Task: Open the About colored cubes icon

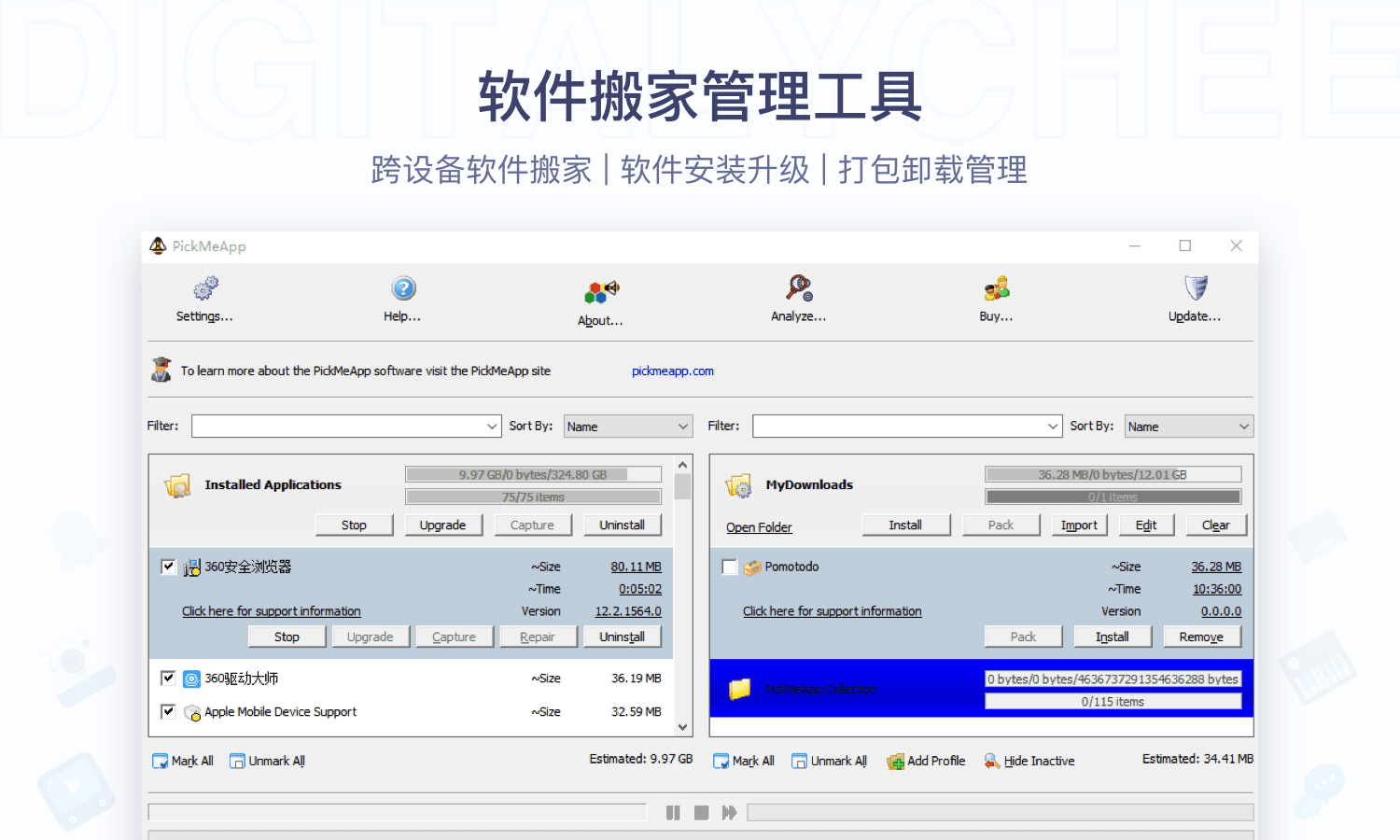Action: point(601,292)
